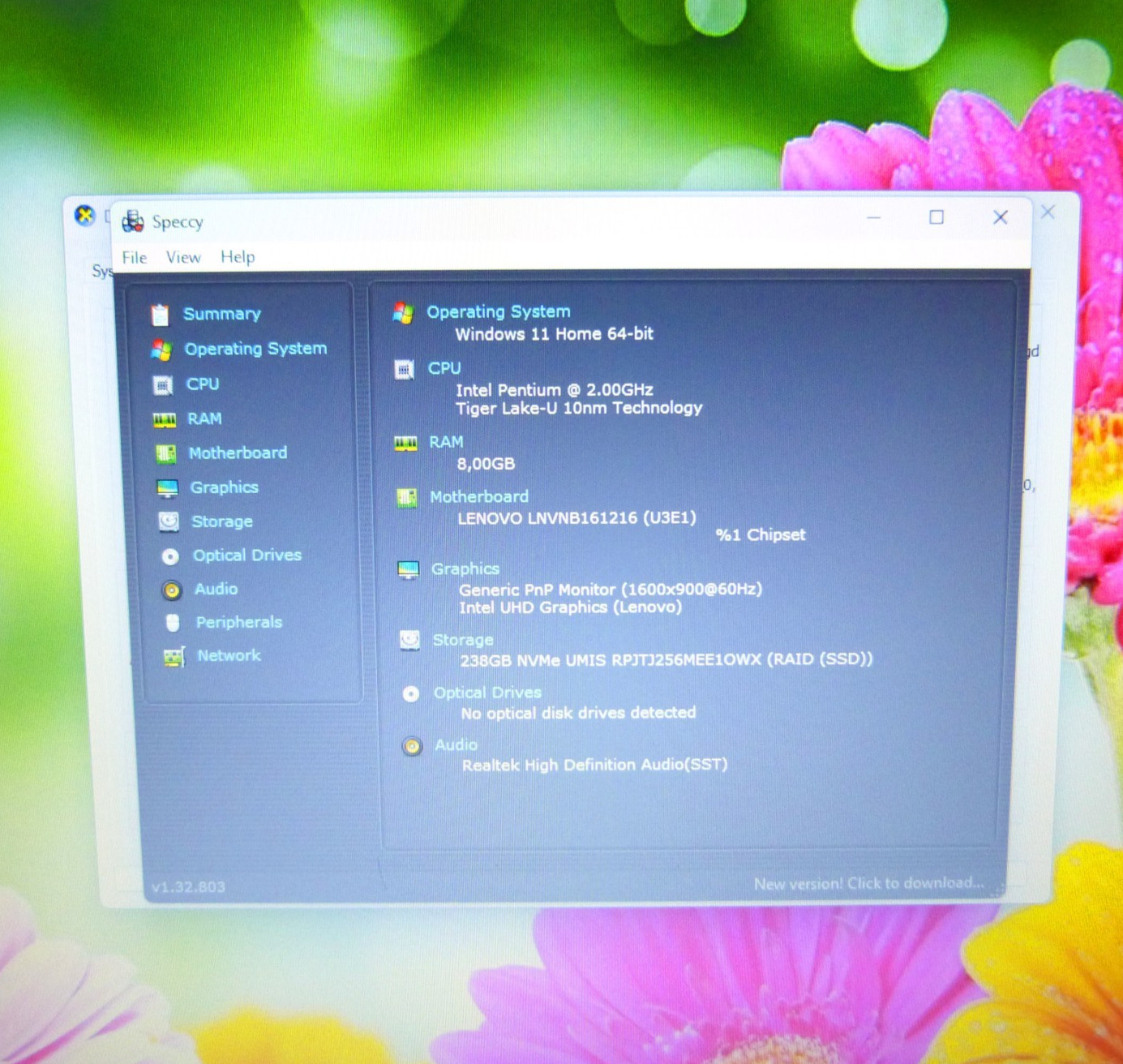The height and width of the screenshot is (1064, 1123).
Task: Open the RAM section in the sidebar
Action: pyautogui.click(x=205, y=418)
